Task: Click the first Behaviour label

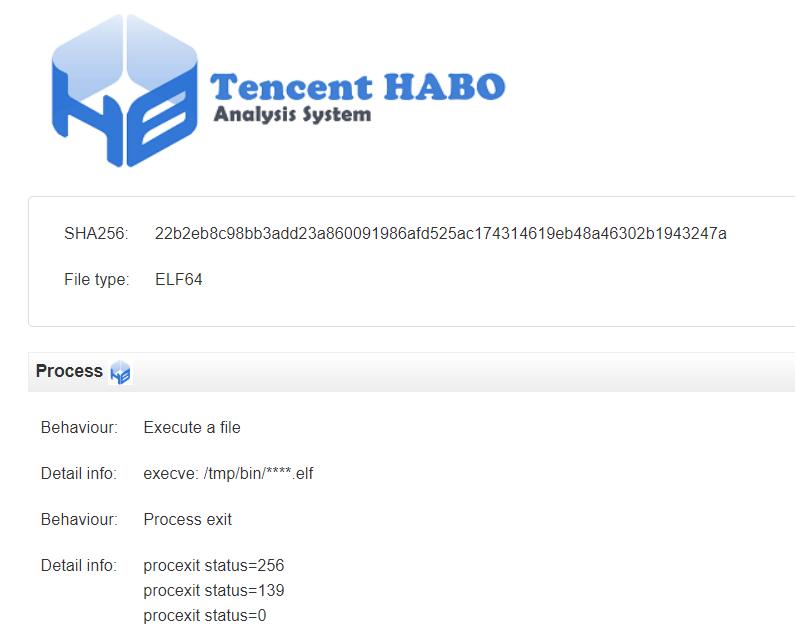Action: (79, 427)
